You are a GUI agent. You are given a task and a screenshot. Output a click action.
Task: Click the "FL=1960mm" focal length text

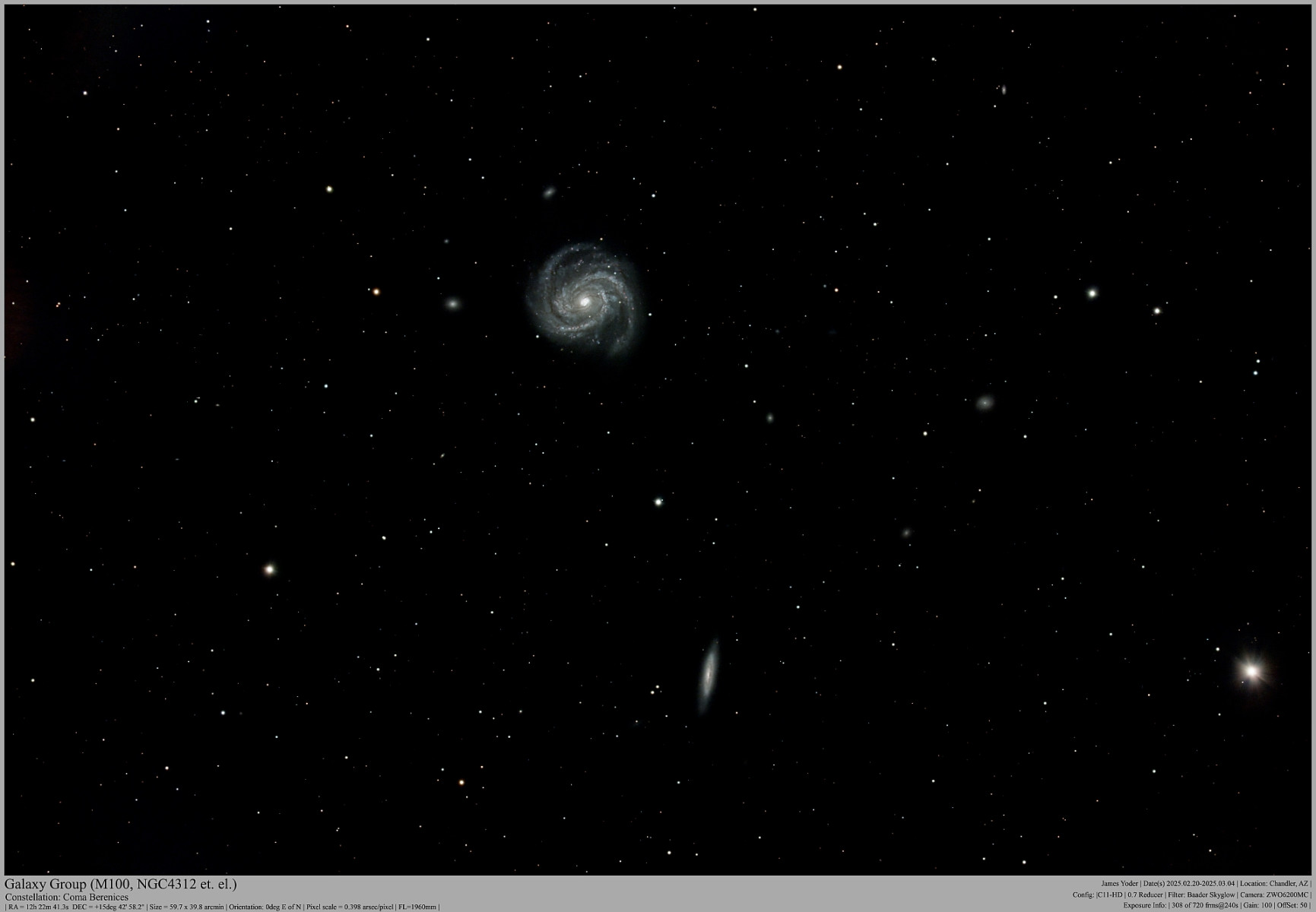[417, 907]
